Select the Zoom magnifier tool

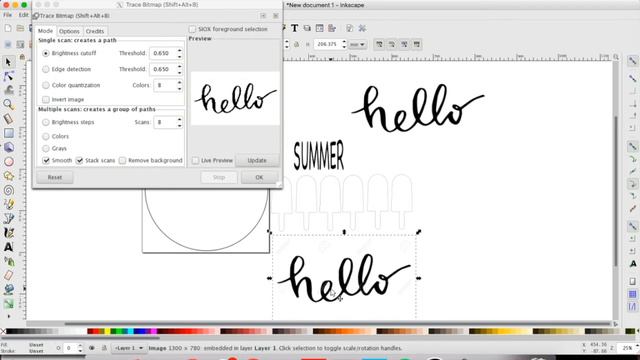(8, 104)
